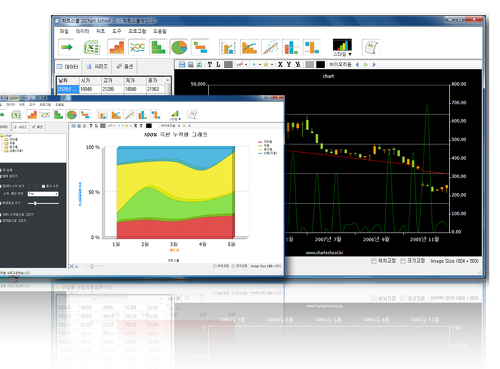Viewport: 500px width, 369px height.
Task: Select the pie chart type icon in back window
Action: point(179,47)
